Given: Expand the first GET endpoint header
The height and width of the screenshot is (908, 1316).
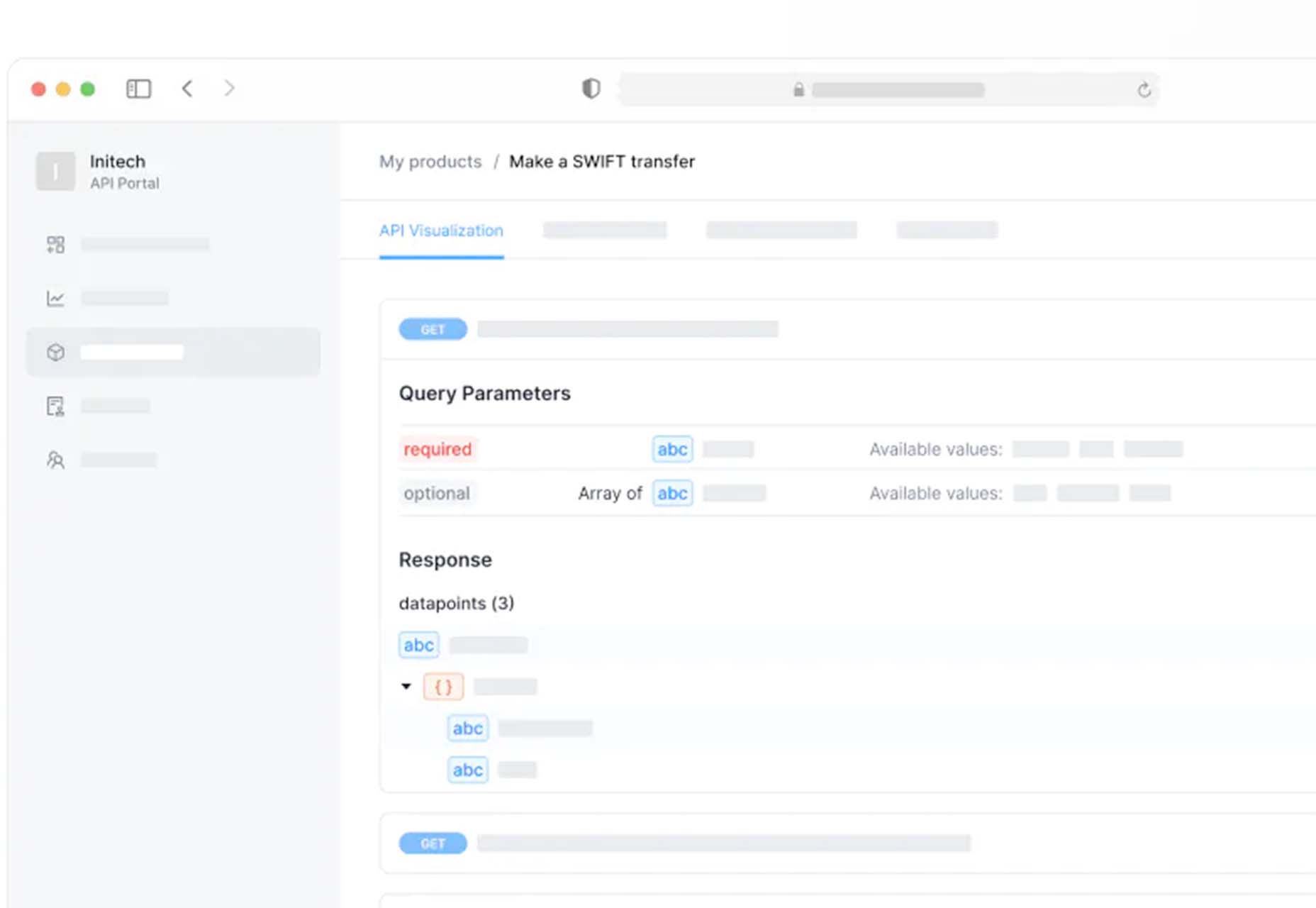Looking at the screenshot, I should click(848, 329).
